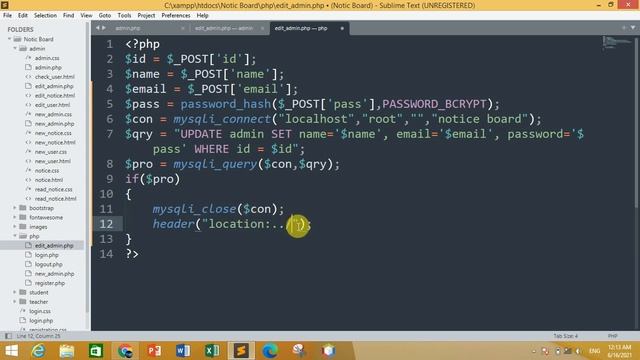This screenshot has height=360, width=640.
Task: Open the 3D box app in taskbar
Action: coord(328,351)
